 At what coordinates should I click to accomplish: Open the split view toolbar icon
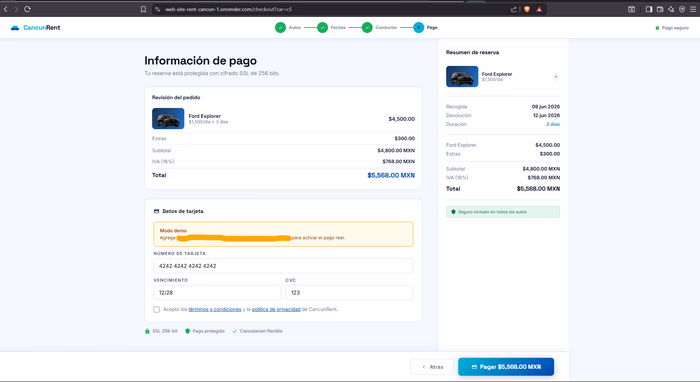point(631,9)
